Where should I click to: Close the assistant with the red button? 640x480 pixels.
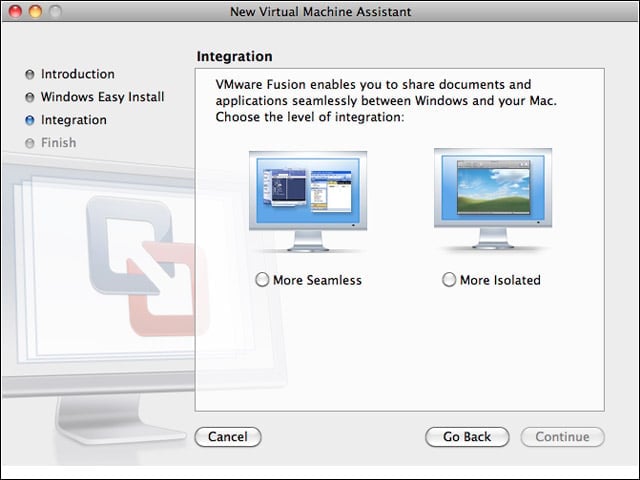tap(15, 11)
